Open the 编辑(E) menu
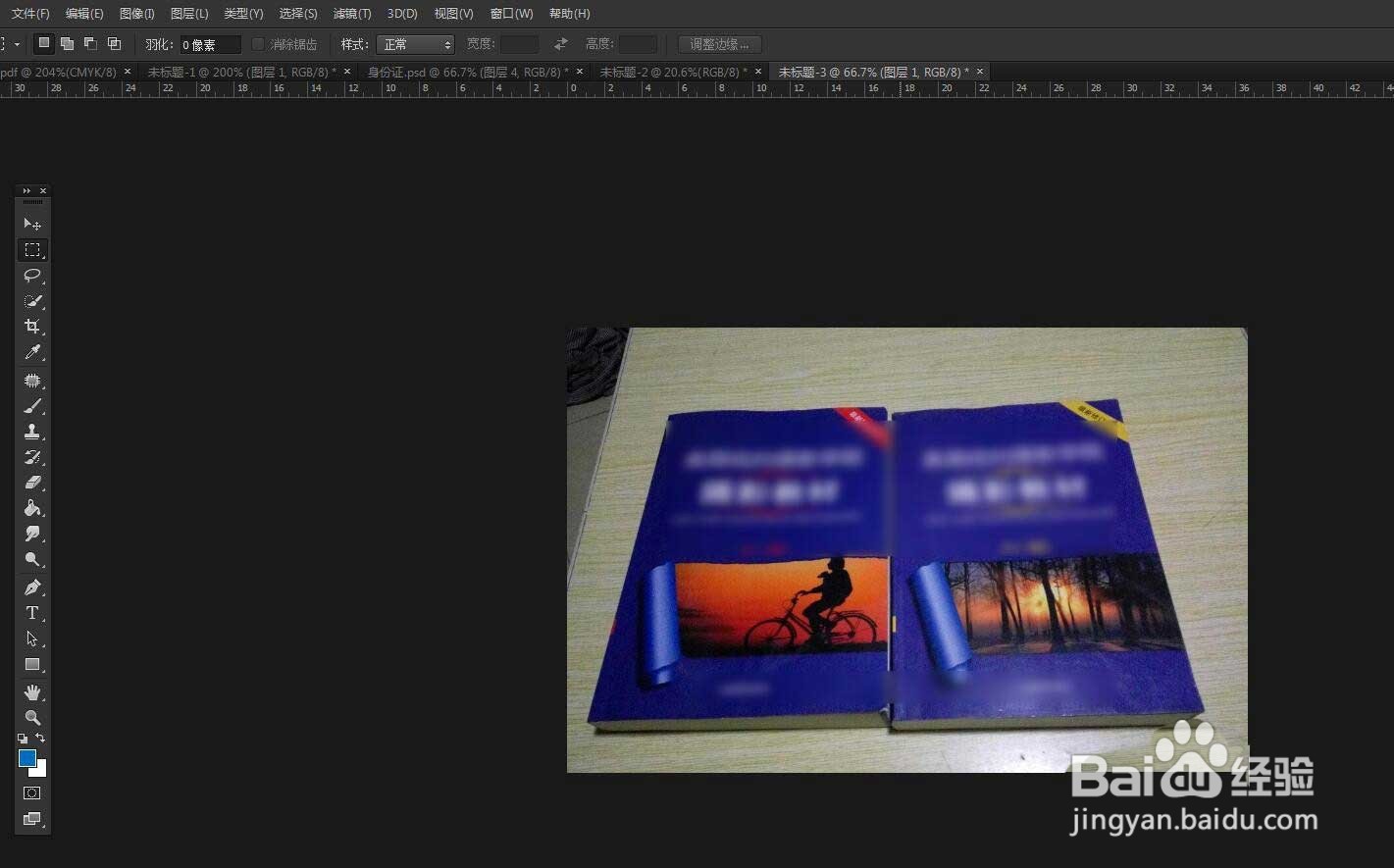The image size is (1394, 868). 84,14
